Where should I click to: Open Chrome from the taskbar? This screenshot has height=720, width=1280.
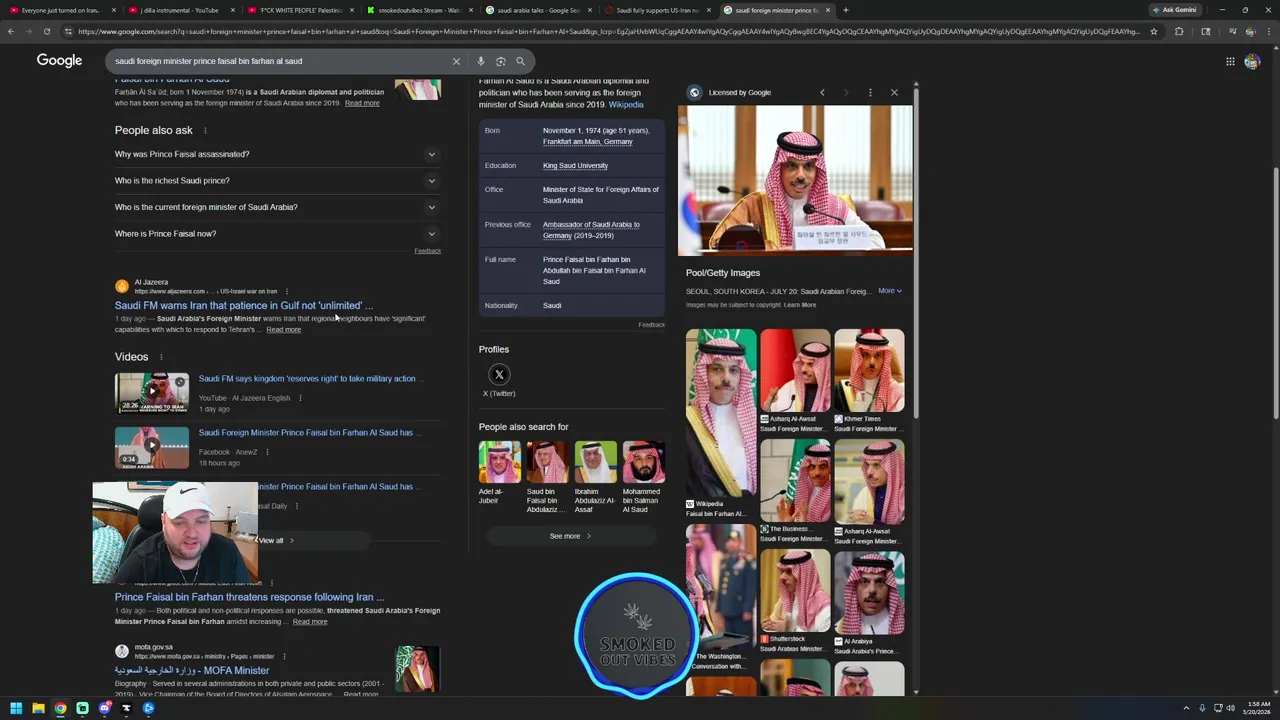60,708
